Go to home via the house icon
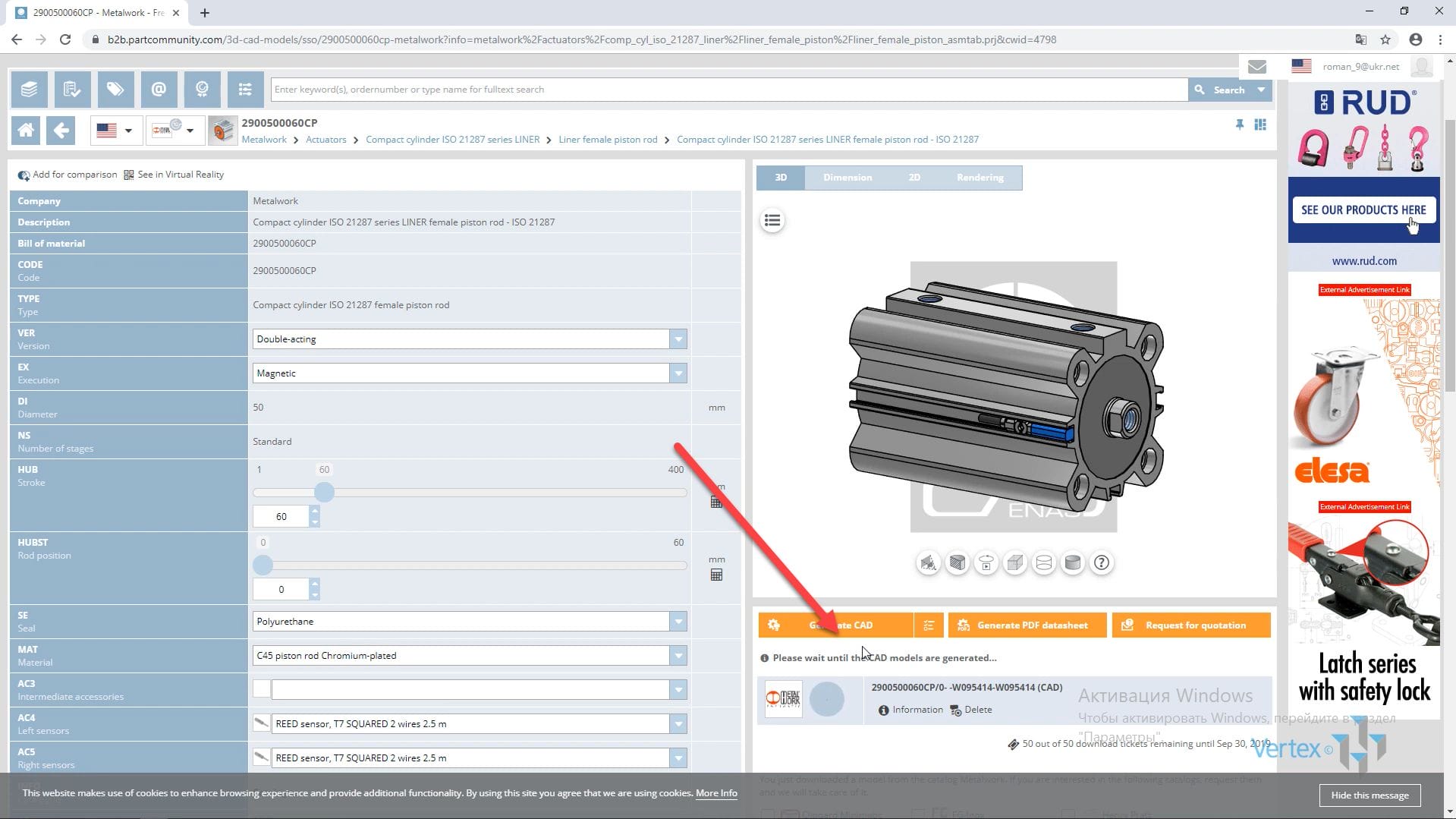The width and height of the screenshot is (1456, 819). point(26,131)
